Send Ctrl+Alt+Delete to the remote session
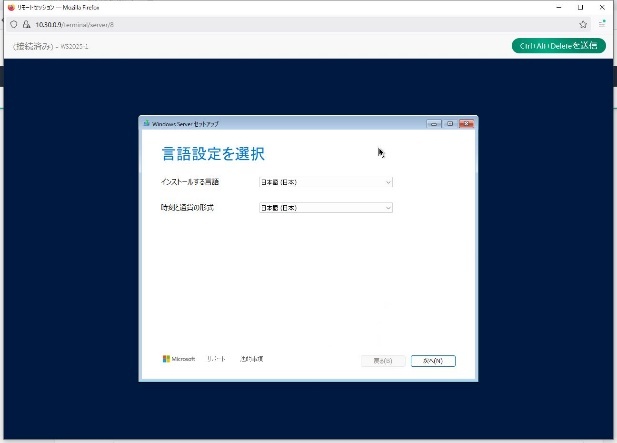The width and height of the screenshot is (617, 443). point(558,45)
